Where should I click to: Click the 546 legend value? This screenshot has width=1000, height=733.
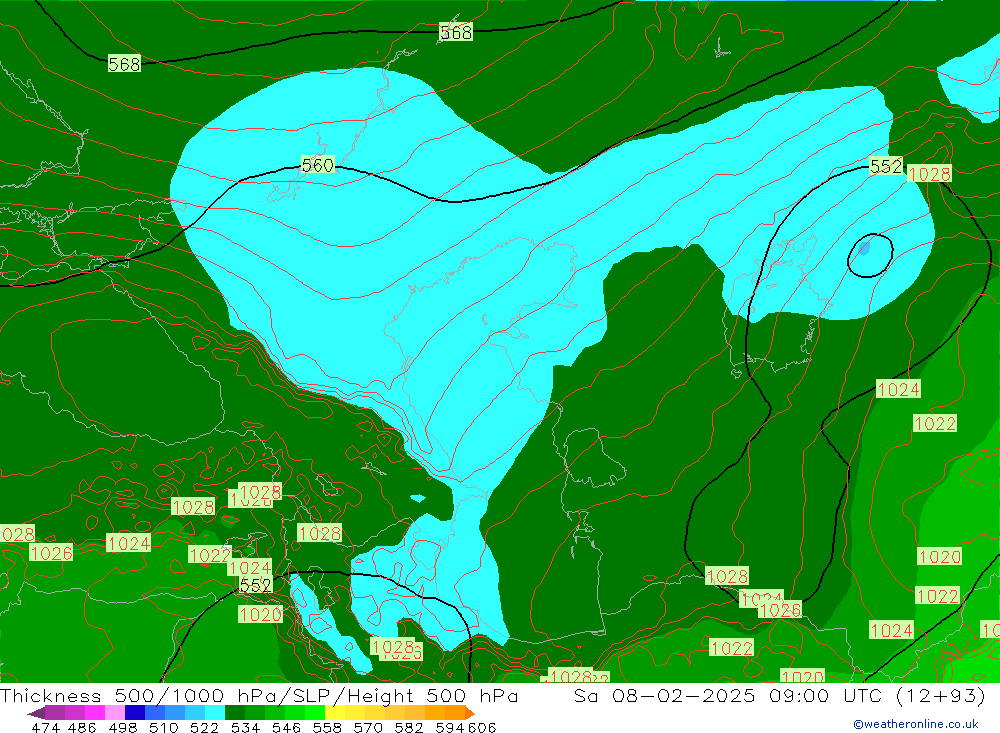[x=286, y=727]
